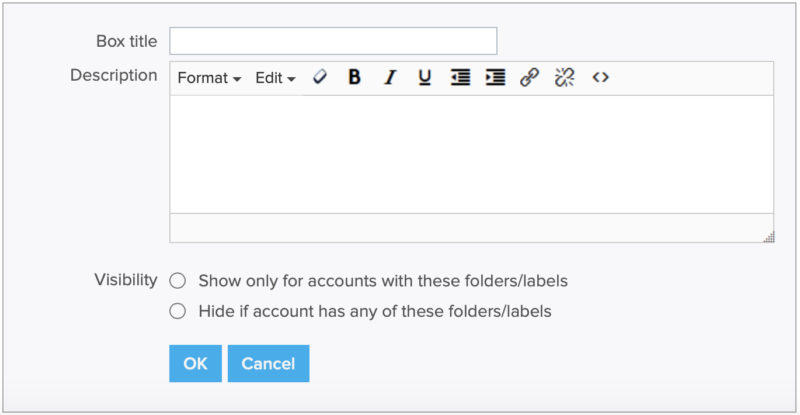This screenshot has width=800, height=415.
Task: Toggle italic formatting
Action: tap(390, 78)
